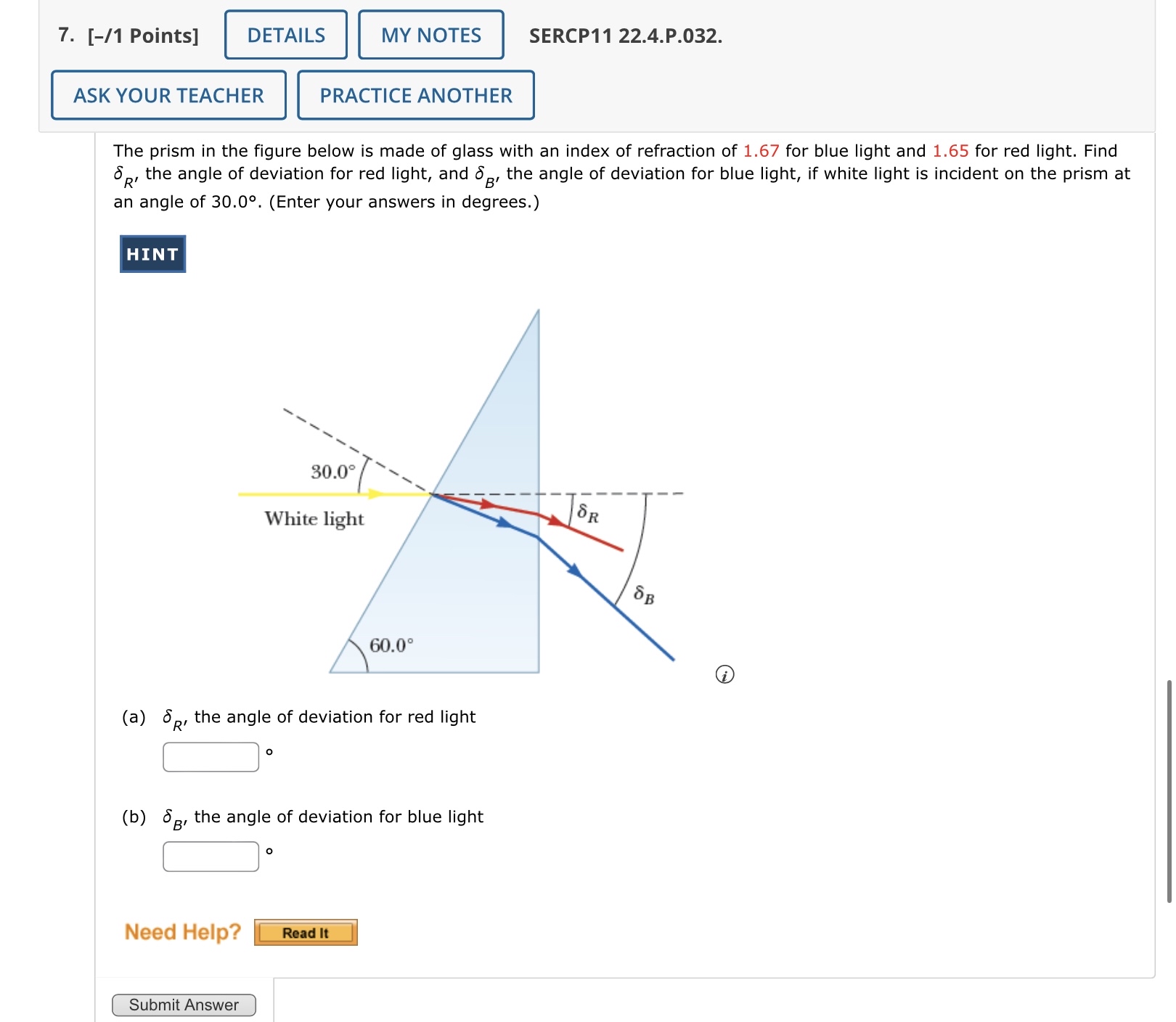Screen dimensions: 1176x1022
Task: Click PRACTICE ANOTHER
Action: tap(415, 95)
